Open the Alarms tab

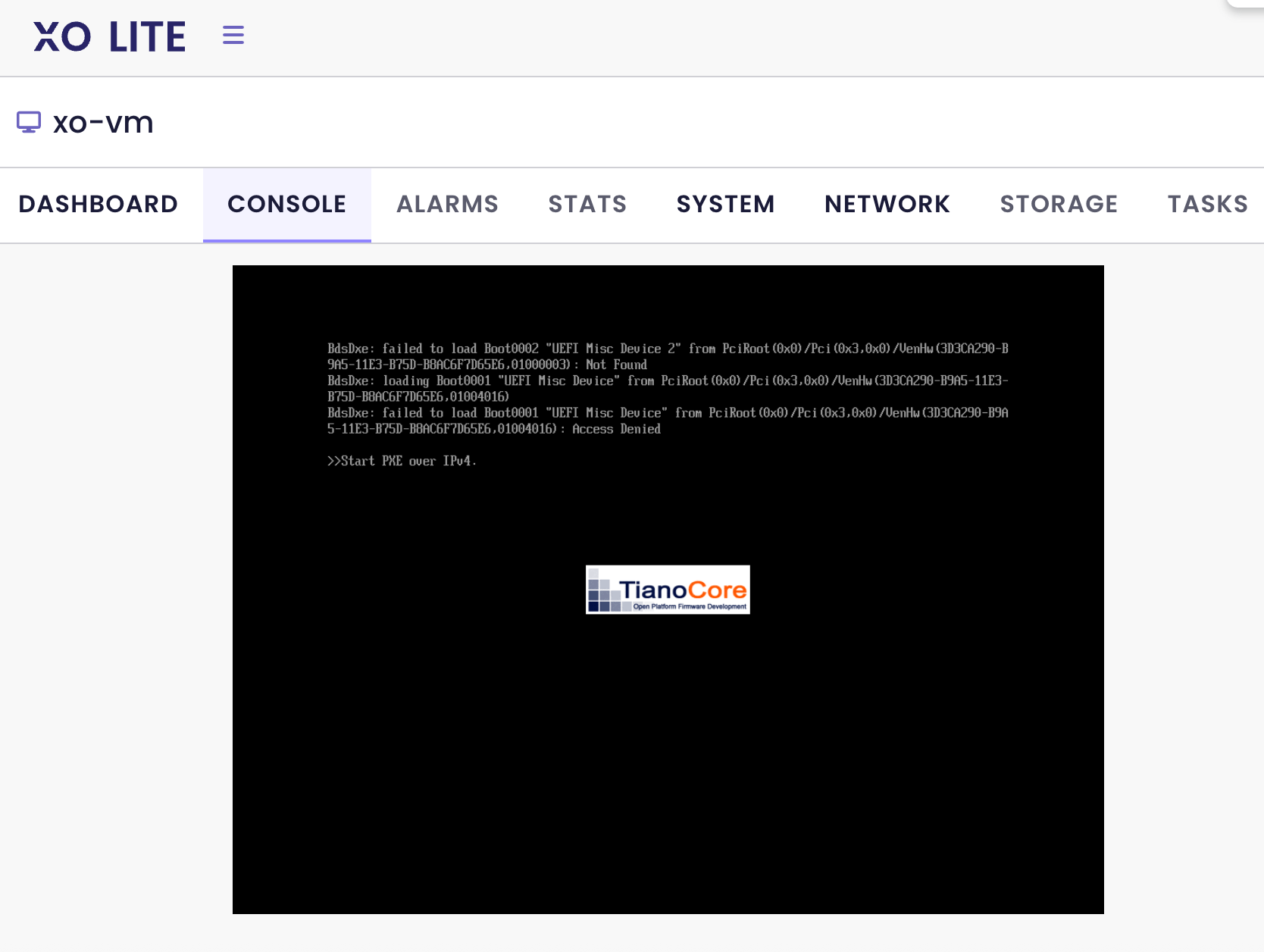click(x=447, y=204)
